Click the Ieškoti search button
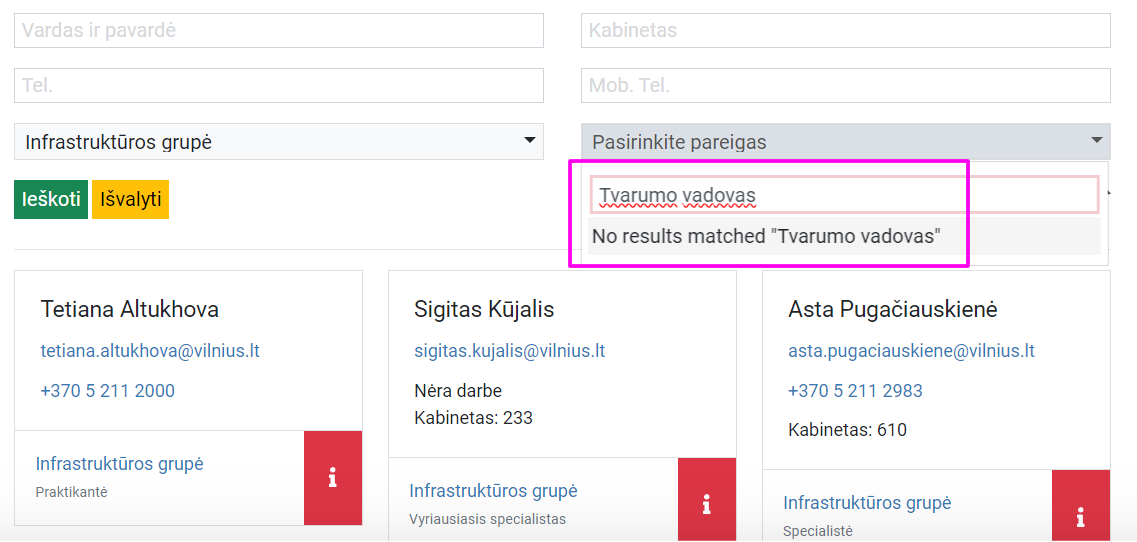 click(x=50, y=199)
